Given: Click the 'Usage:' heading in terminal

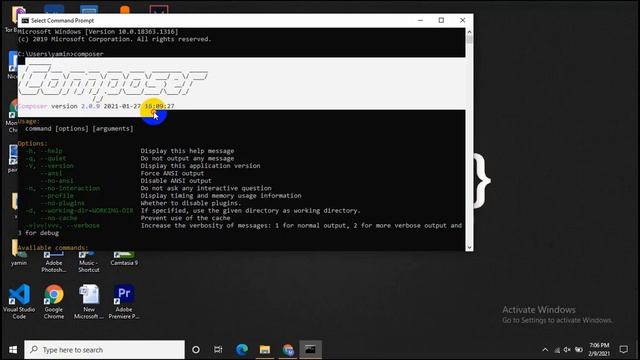Looking at the screenshot, I should (x=29, y=121).
